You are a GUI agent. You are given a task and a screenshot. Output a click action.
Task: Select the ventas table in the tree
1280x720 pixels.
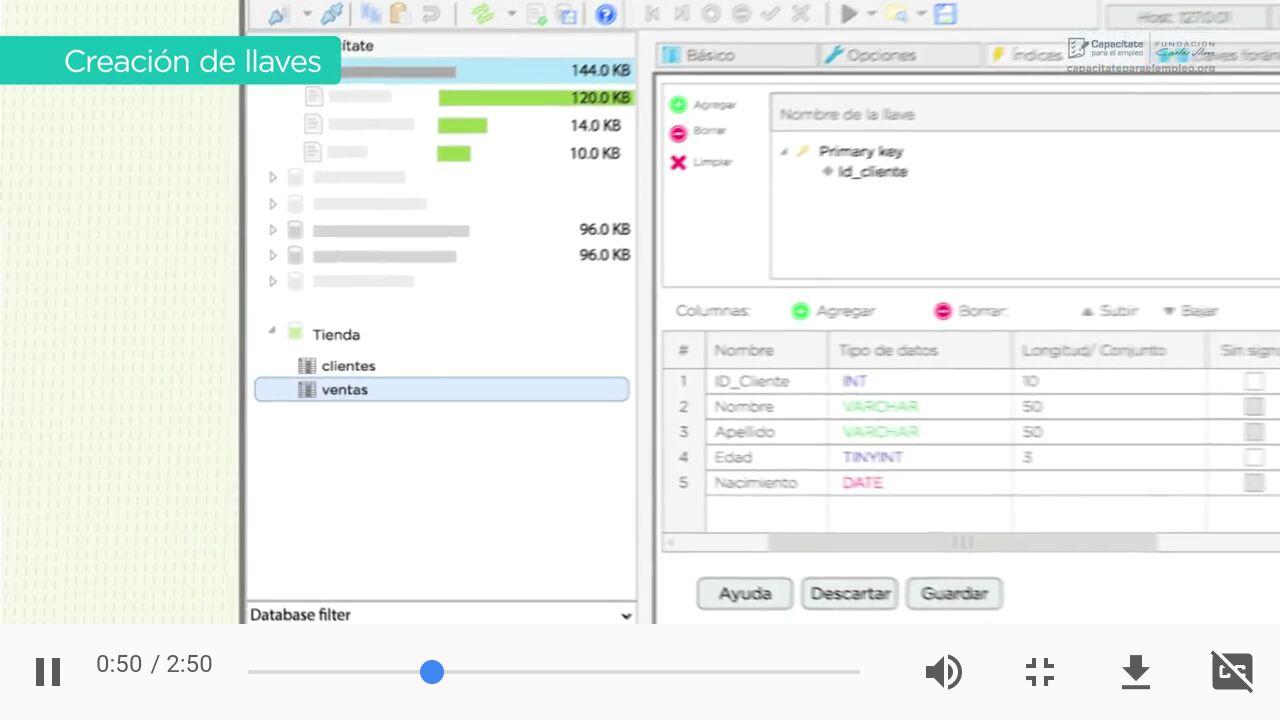442,389
